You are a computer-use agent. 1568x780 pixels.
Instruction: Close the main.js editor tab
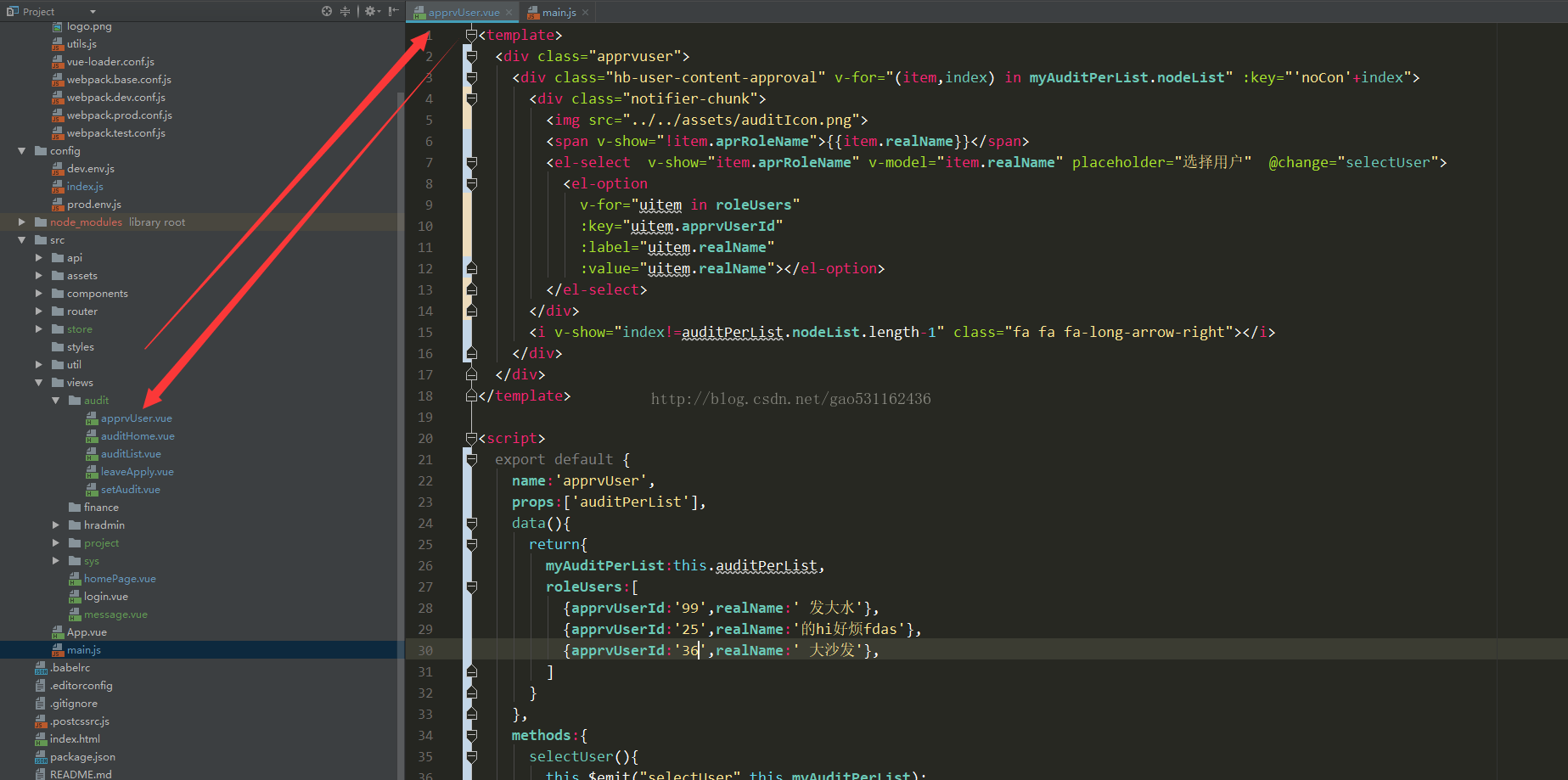click(586, 12)
